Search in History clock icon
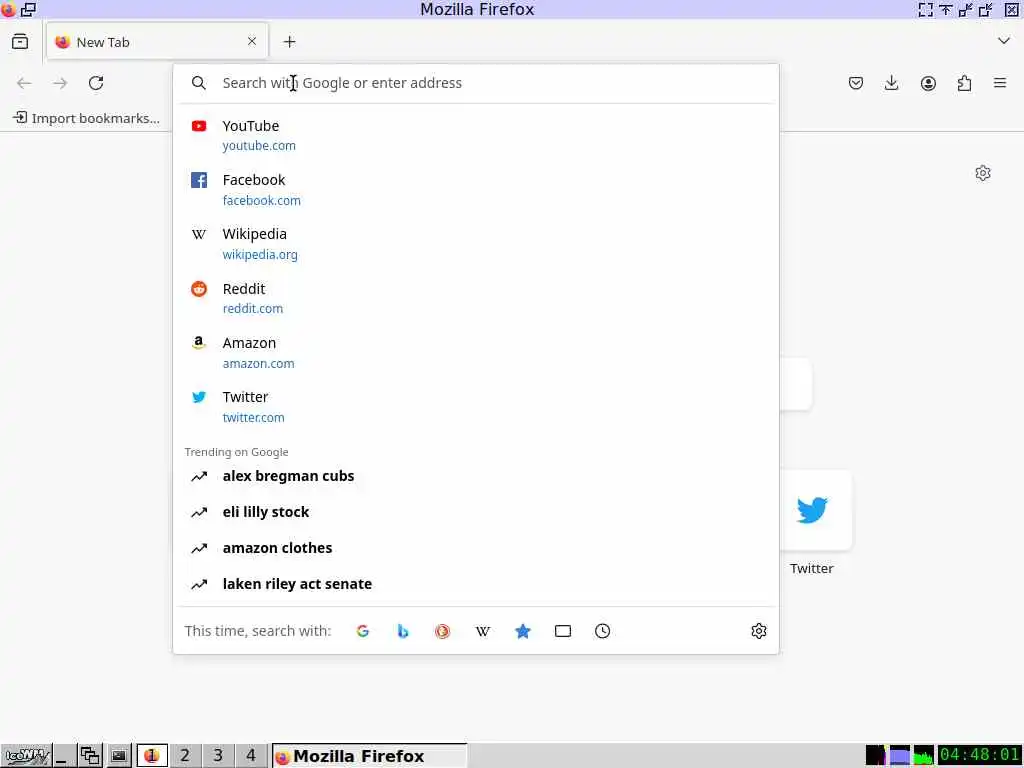 tap(603, 631)
